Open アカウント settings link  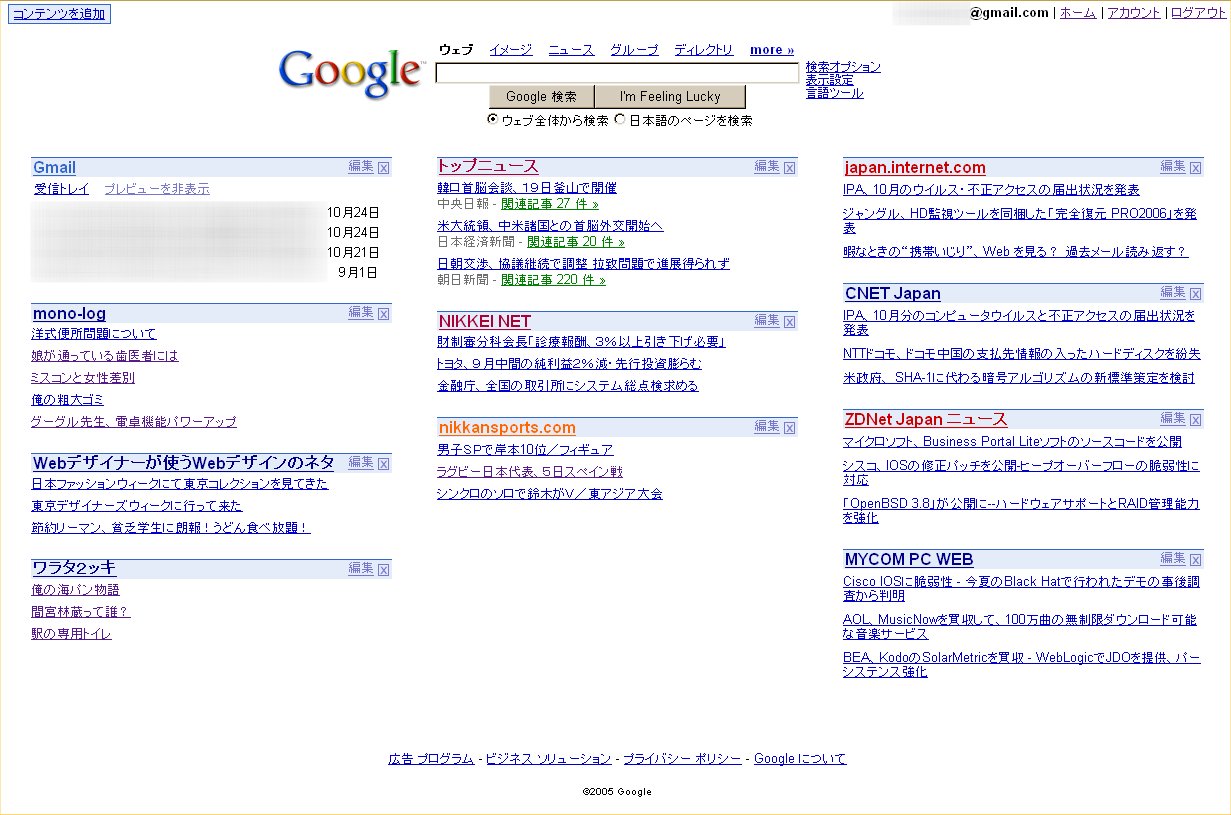(1134, 13)
